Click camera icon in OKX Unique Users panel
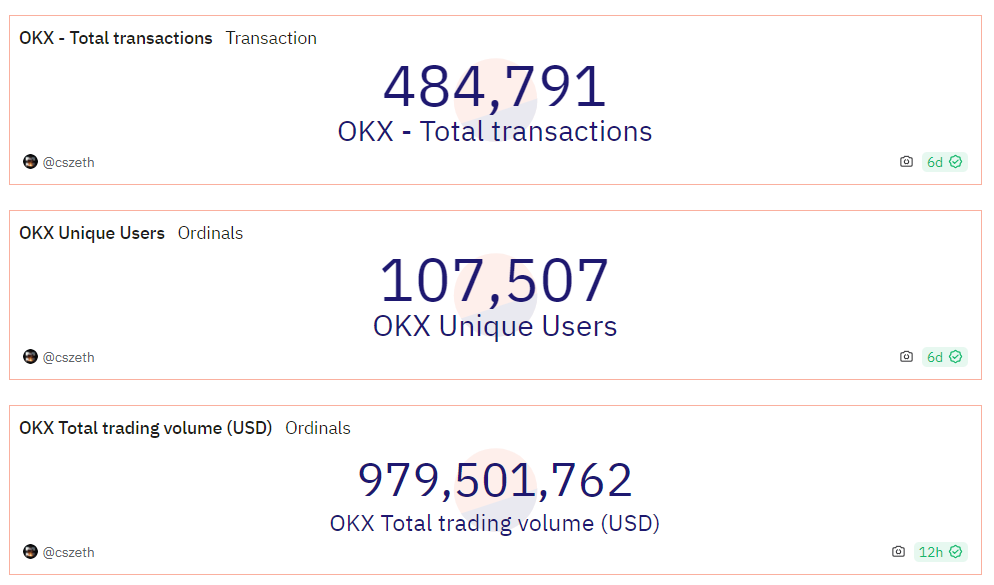The height and width of the screenshot is (585, 994). coord(906,357)
